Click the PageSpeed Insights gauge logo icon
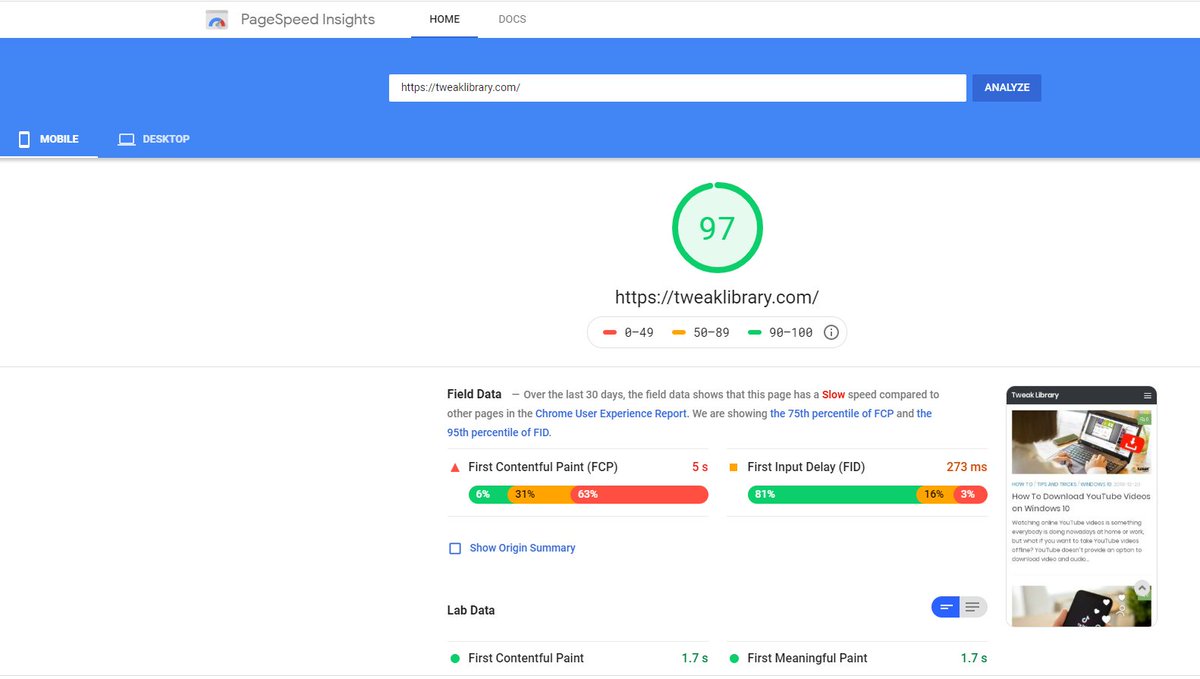The width and height of the screenshot is (1200, 679). [x=217, y=19]
